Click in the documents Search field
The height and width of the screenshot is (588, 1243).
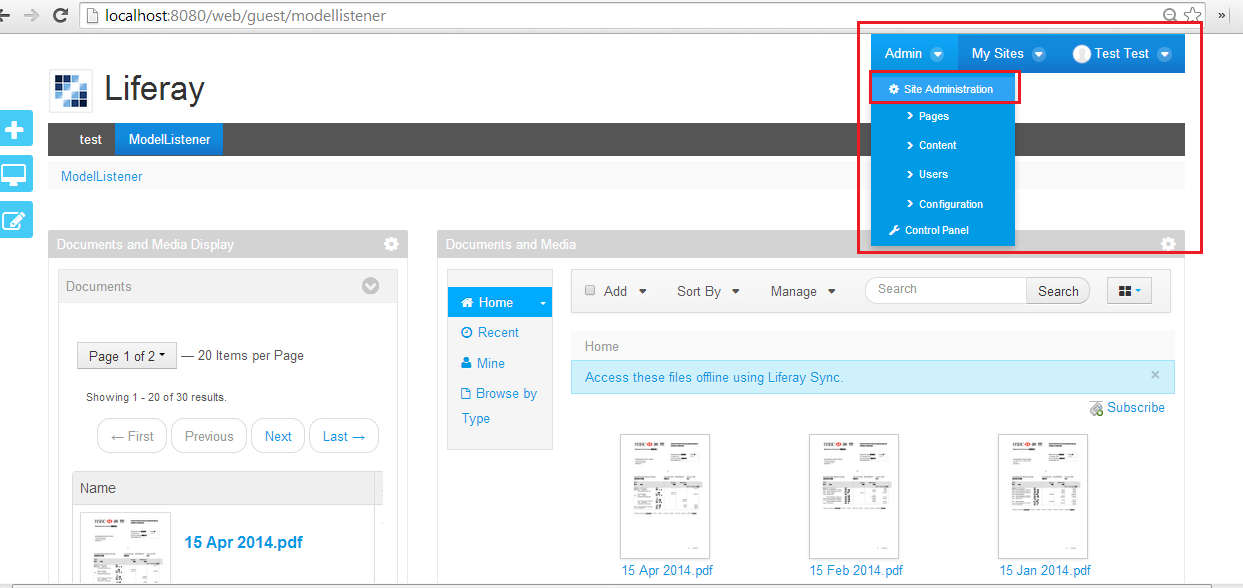point(946,290)
